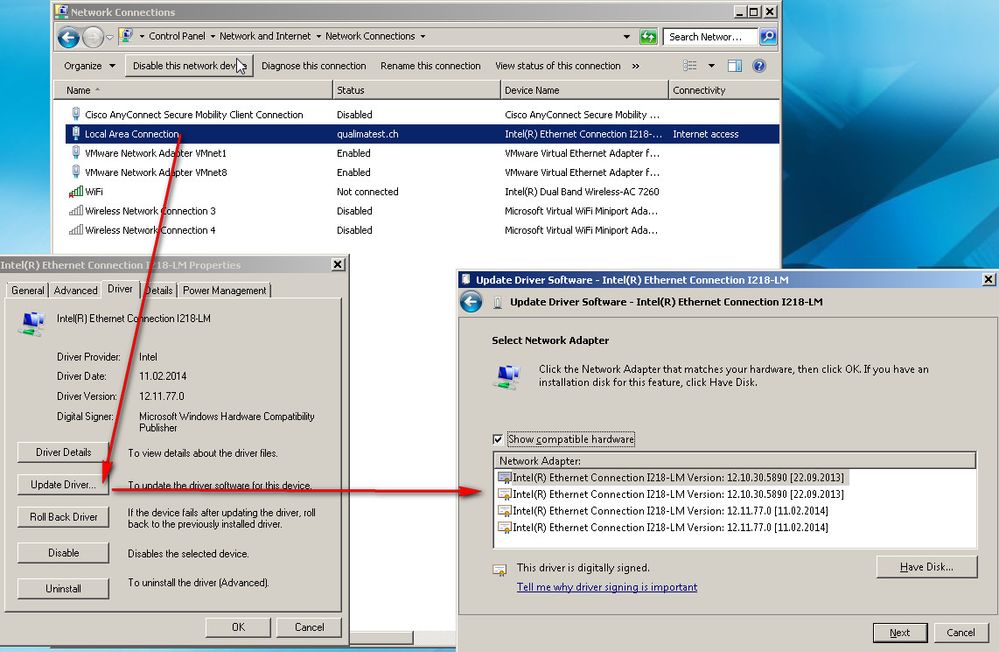Toggle the preview pane icon
Screen dimensions: 999x652
click(735, 66)
